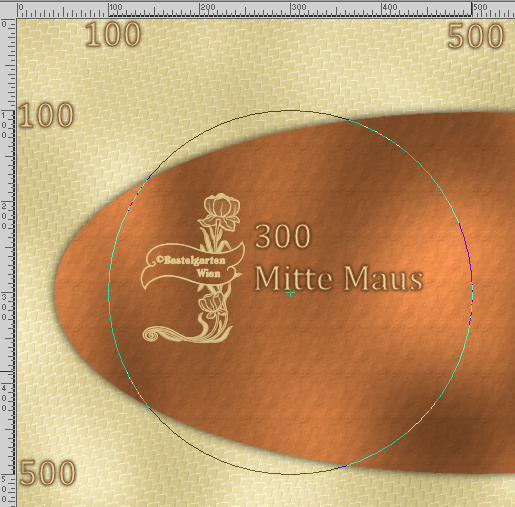This screenshot has width=515, height=507.
Task: Click the embossed '500' in bottom-left corner
Action: [48, 473]
